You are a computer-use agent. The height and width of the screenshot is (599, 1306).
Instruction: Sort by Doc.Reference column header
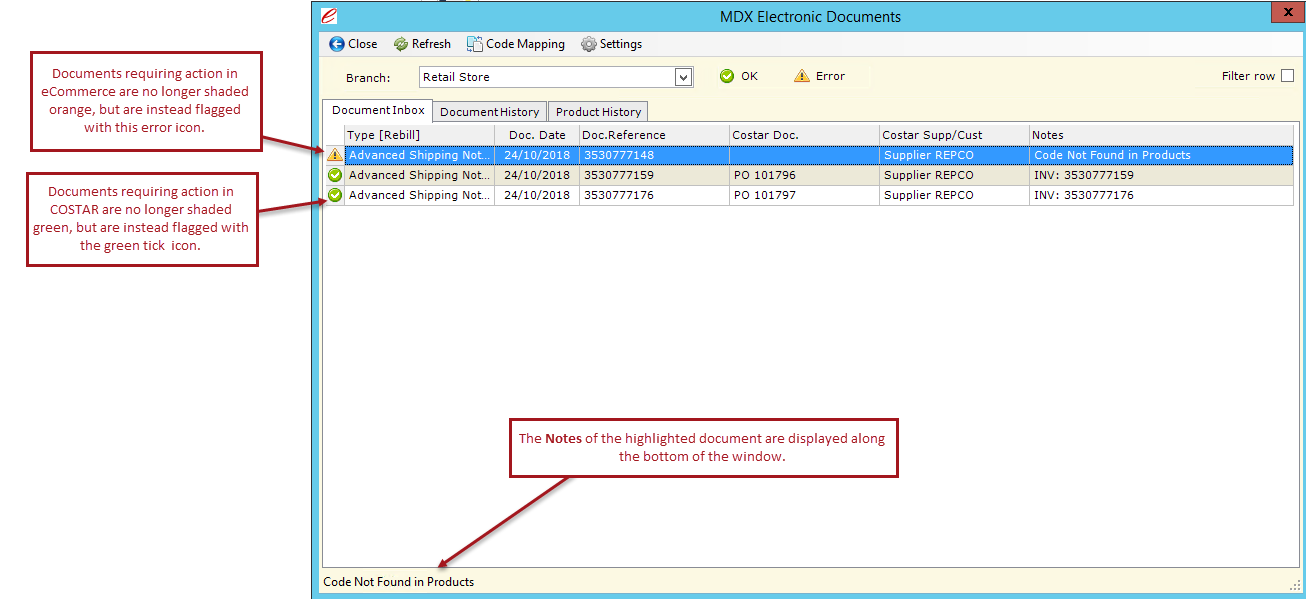coord(654,135)
